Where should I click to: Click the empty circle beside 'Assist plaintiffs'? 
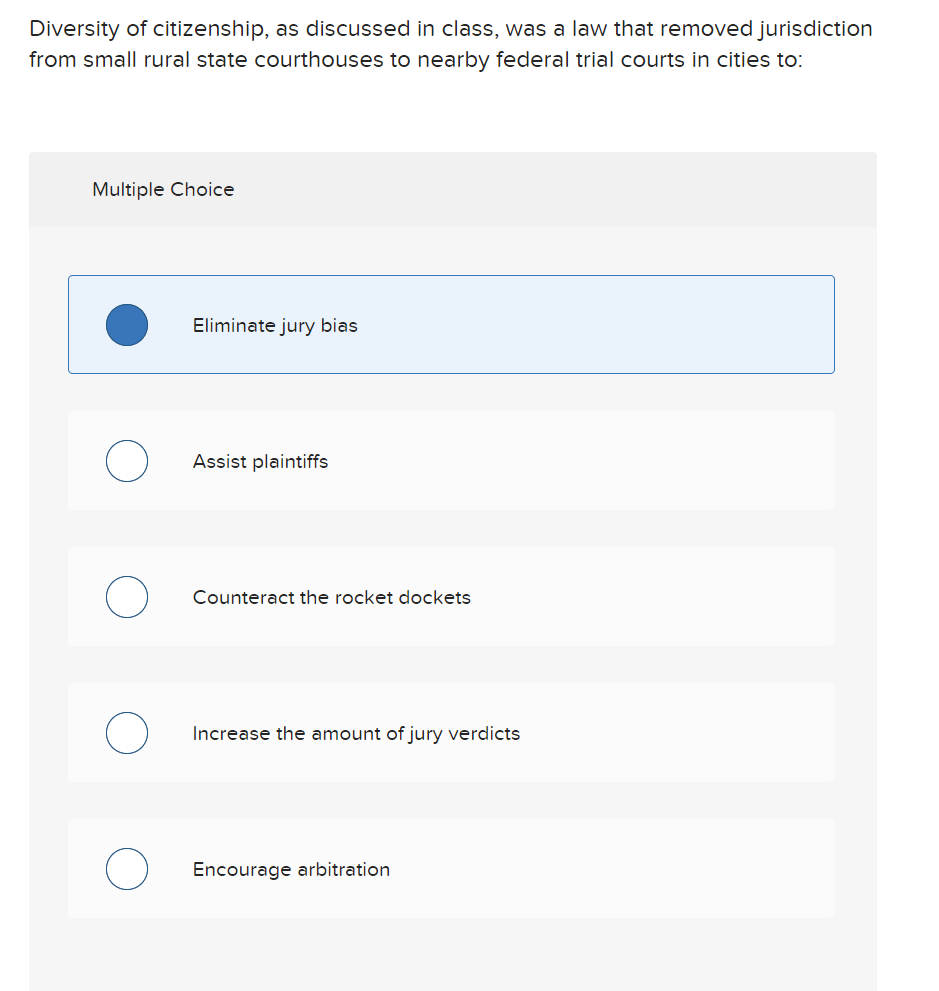pyautogui.click(x=126, y=460)
